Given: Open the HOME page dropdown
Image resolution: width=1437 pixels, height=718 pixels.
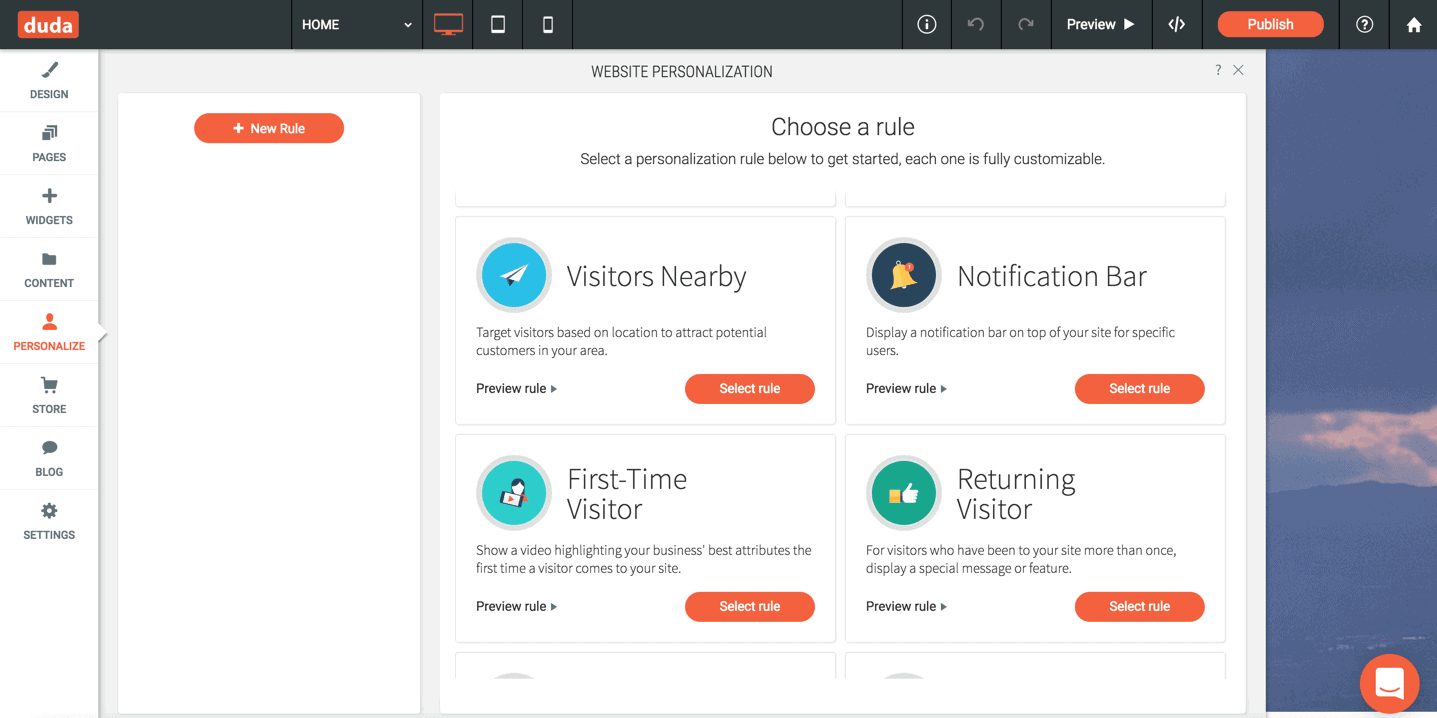Looking at the screenshot, I should (356, 25).
